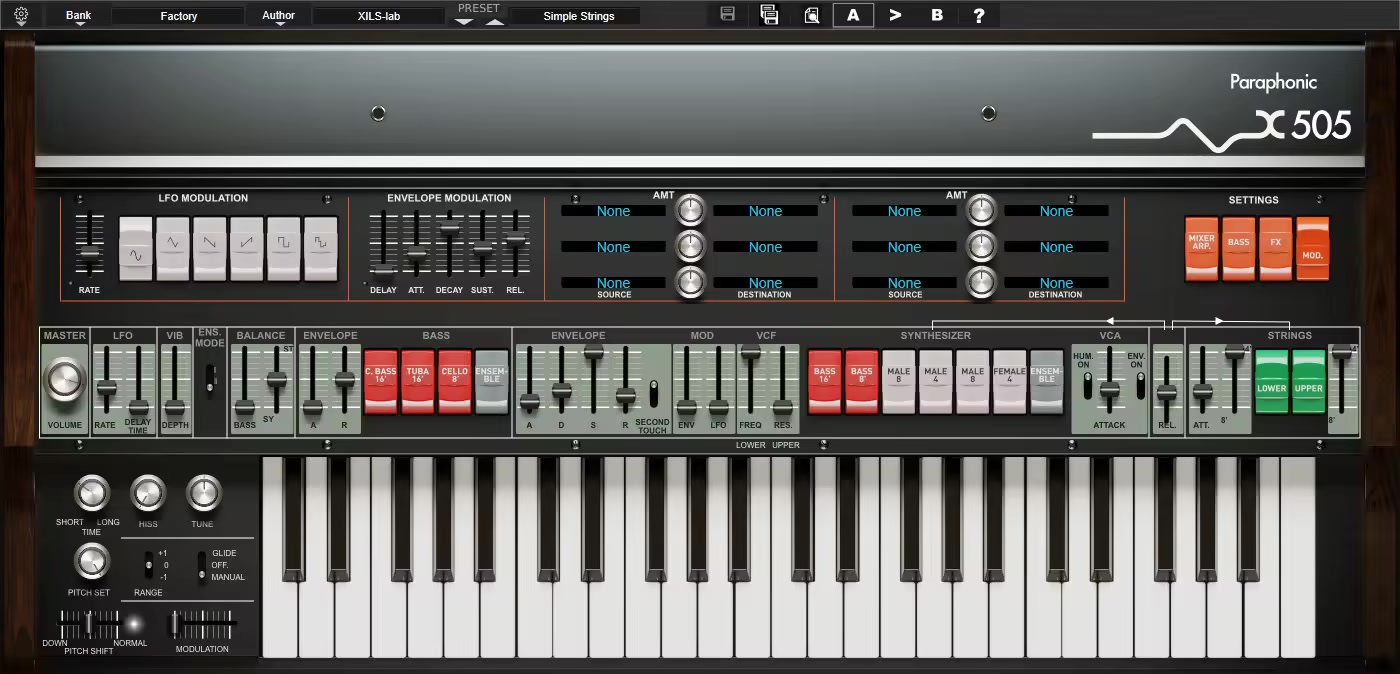Open the Simple Strings preset list
The height and width of the screenshot is (674, 1400).
577,16
